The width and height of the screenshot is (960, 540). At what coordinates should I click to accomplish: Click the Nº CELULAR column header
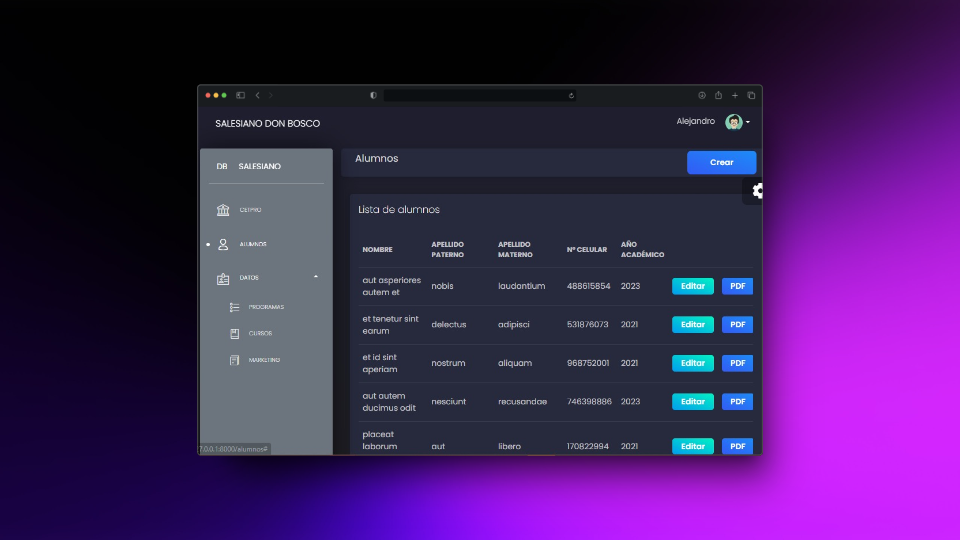point(587,250)
